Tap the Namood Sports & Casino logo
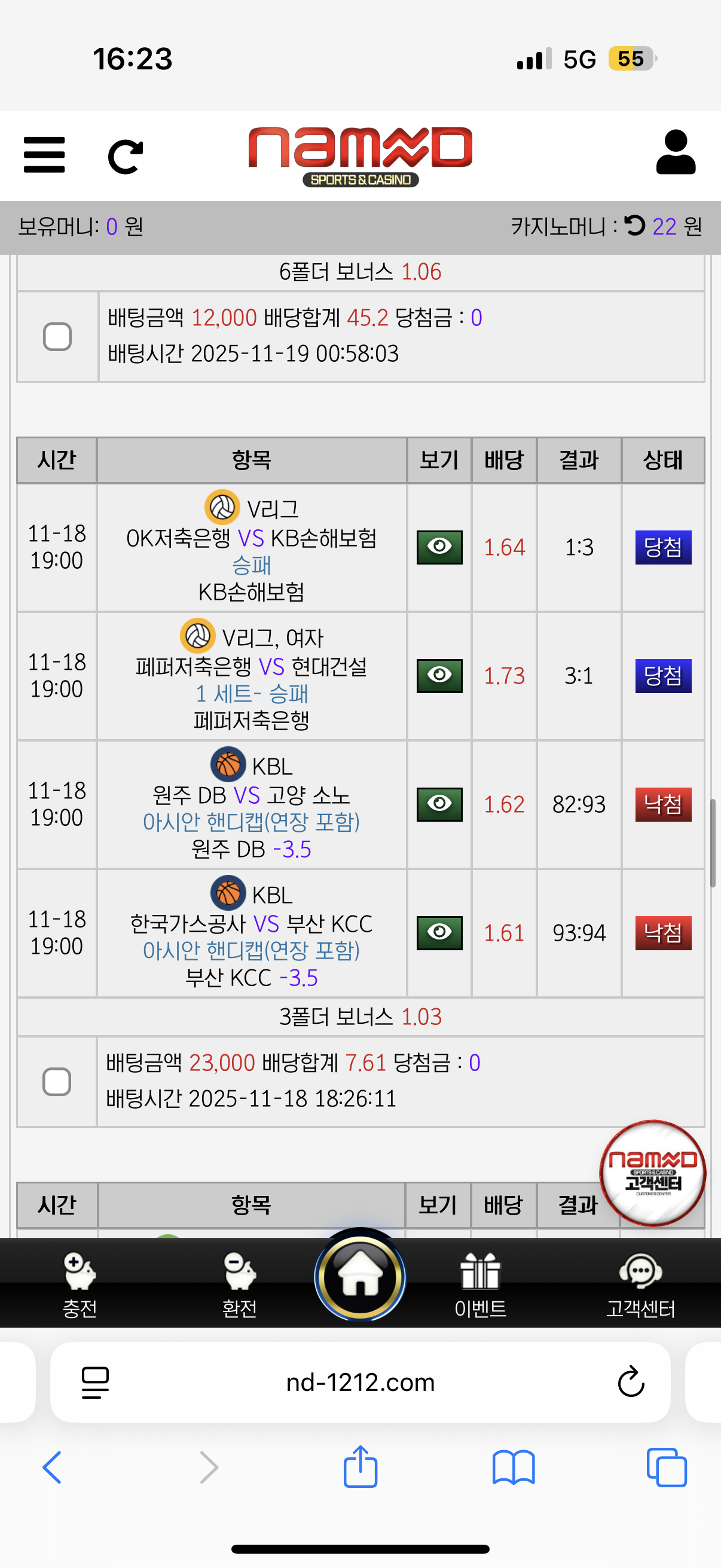 360,155
